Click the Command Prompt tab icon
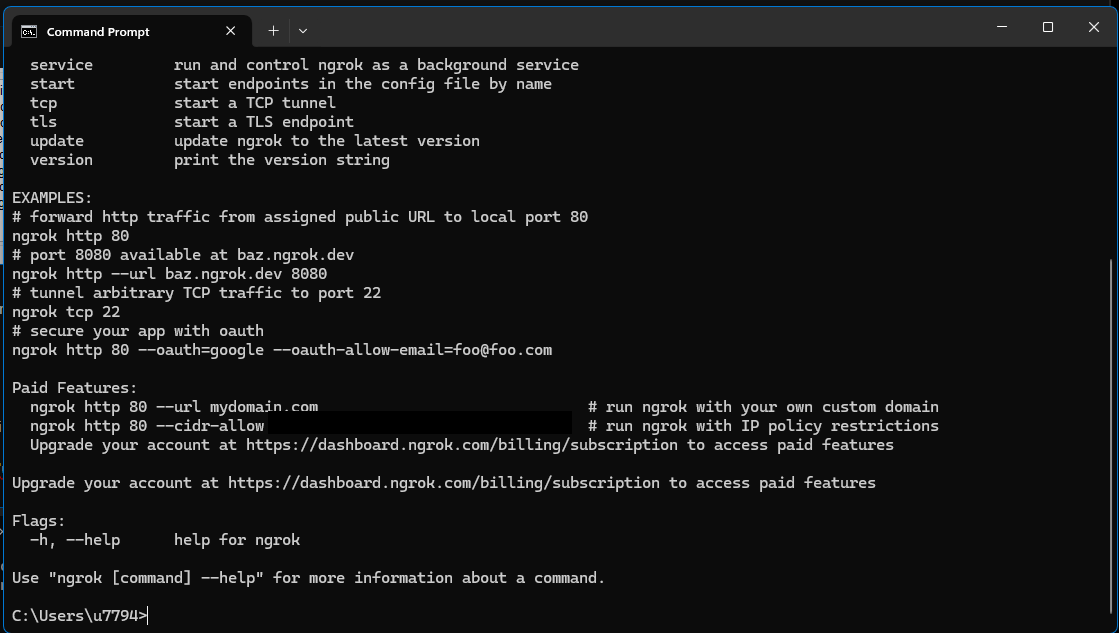 coord(29,31)
